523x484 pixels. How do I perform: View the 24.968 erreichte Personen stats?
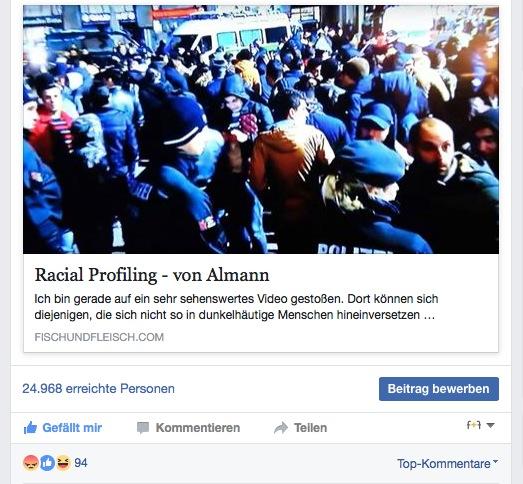click(x=98, y=389)
